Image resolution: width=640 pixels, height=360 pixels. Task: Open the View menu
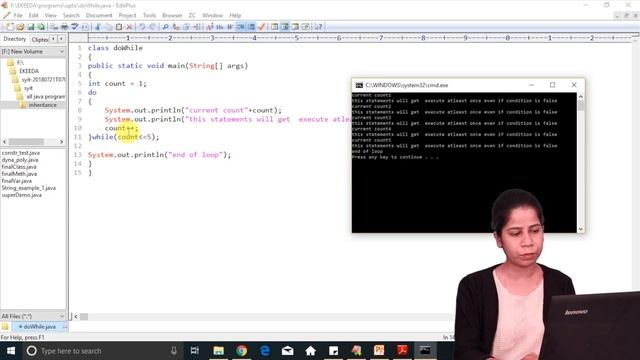[x=51, y=16]
